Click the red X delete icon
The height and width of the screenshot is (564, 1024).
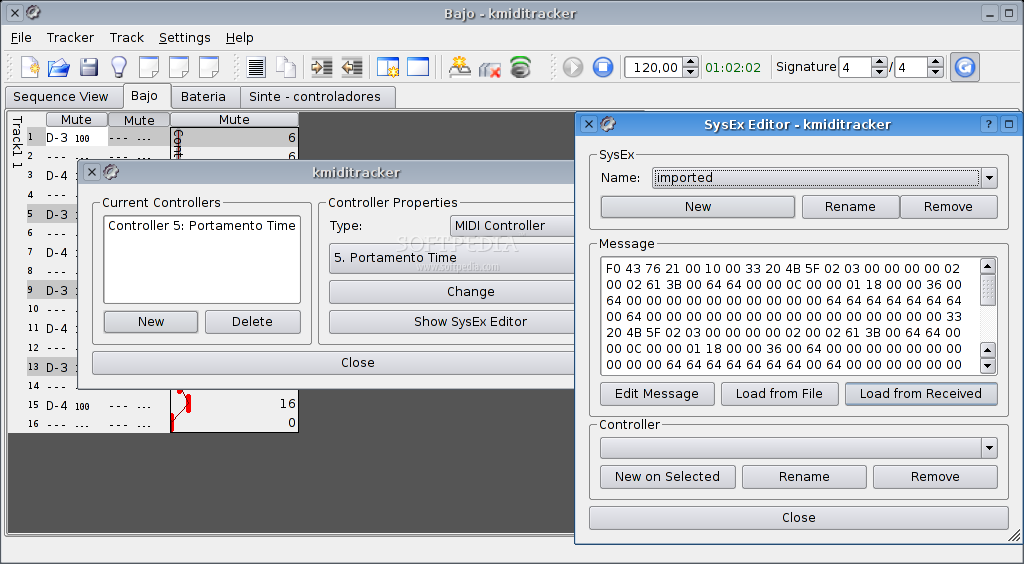pyautogui.click(x=490, y=68)
